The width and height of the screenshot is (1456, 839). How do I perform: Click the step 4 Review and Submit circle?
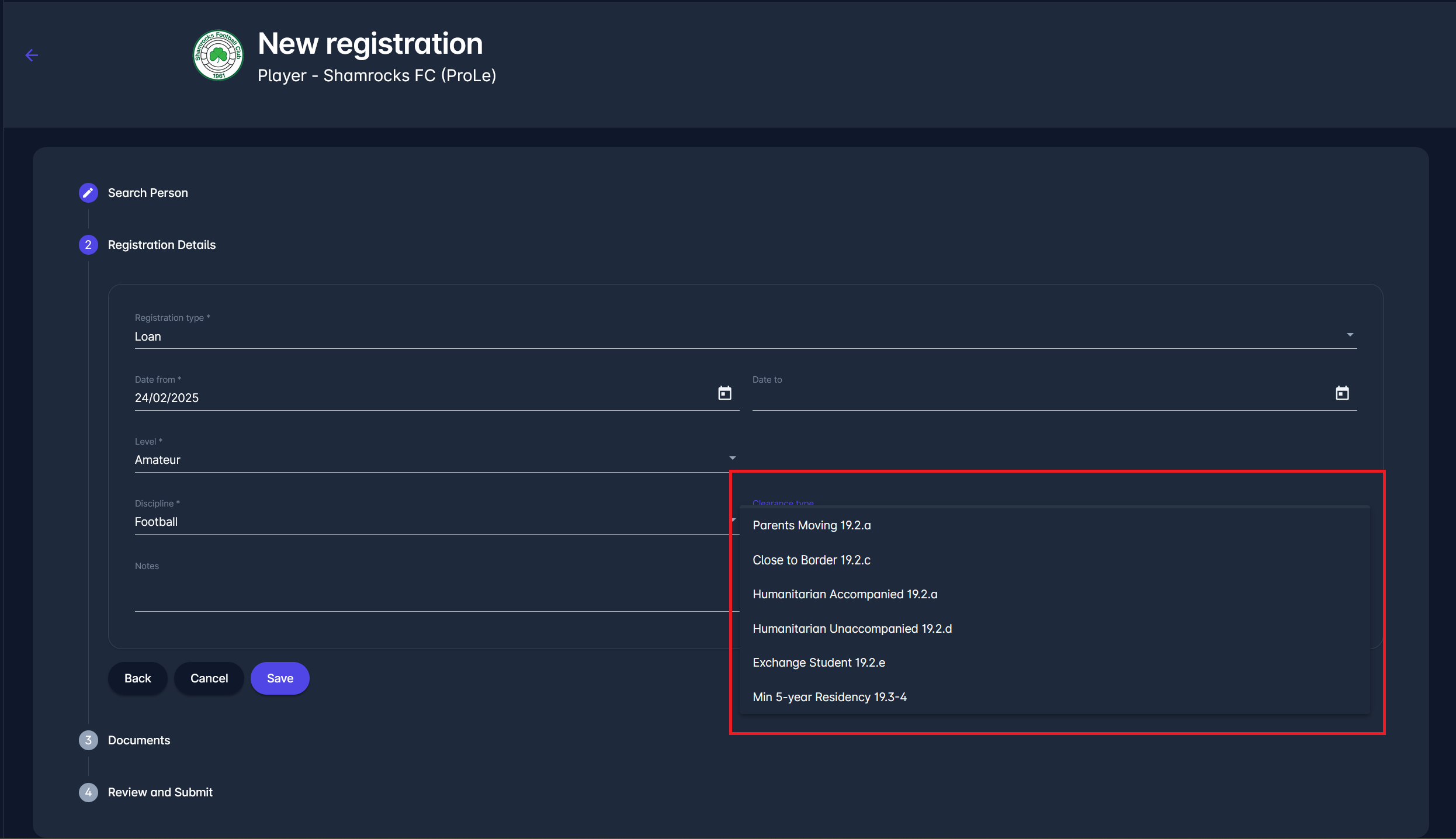[x=88, y=792]
